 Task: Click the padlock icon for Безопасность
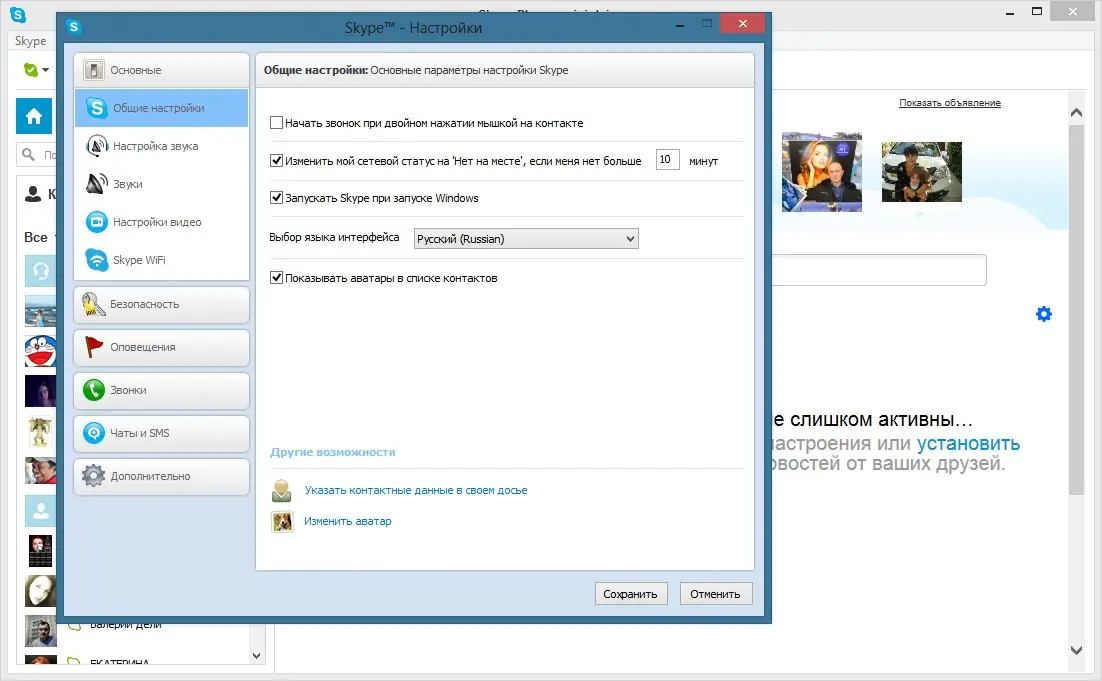(x=93, y=304)
